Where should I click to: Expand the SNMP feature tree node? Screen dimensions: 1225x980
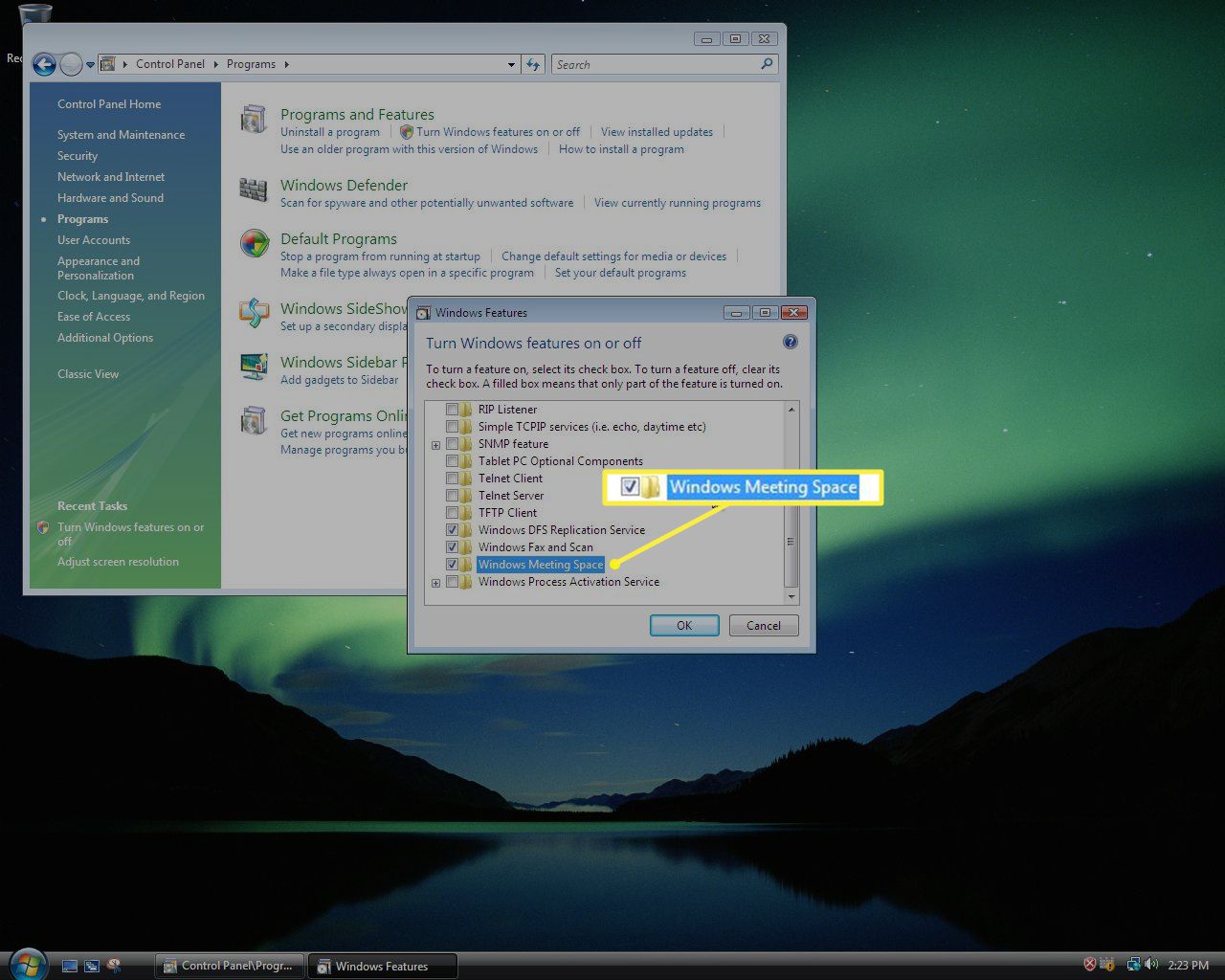pyautogui.click(x=435, y=445)
